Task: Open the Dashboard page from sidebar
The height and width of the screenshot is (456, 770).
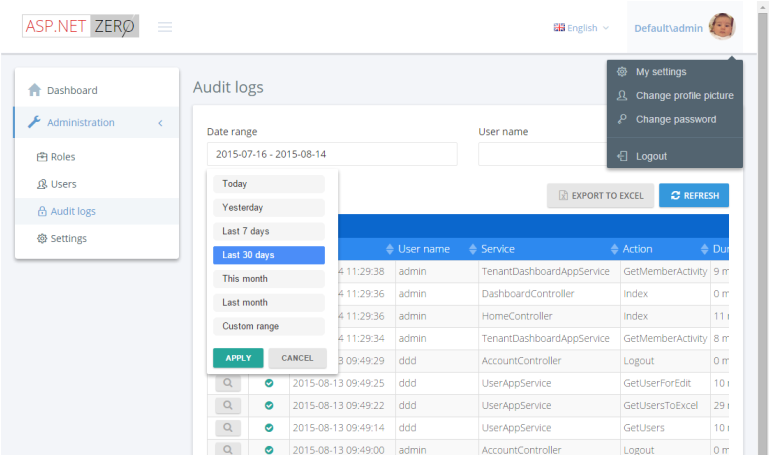Action: [72, 90]
